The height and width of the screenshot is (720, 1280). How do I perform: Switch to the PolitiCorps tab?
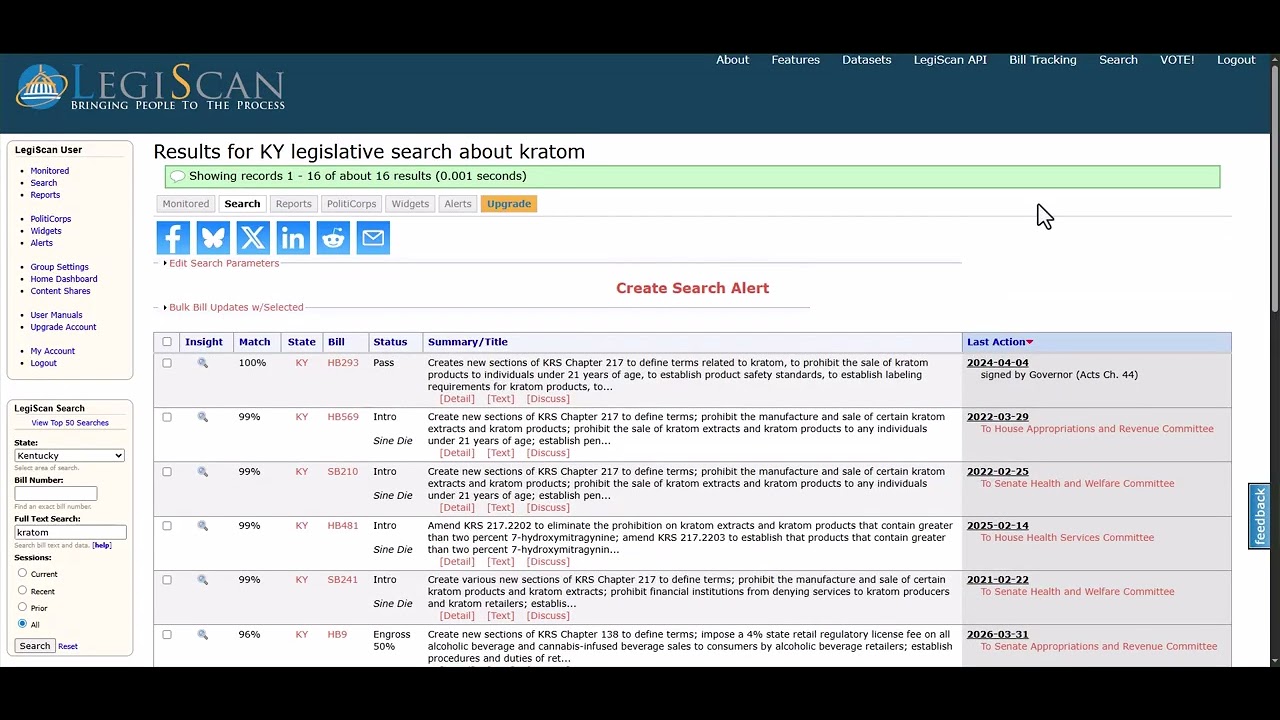(351, 204)
